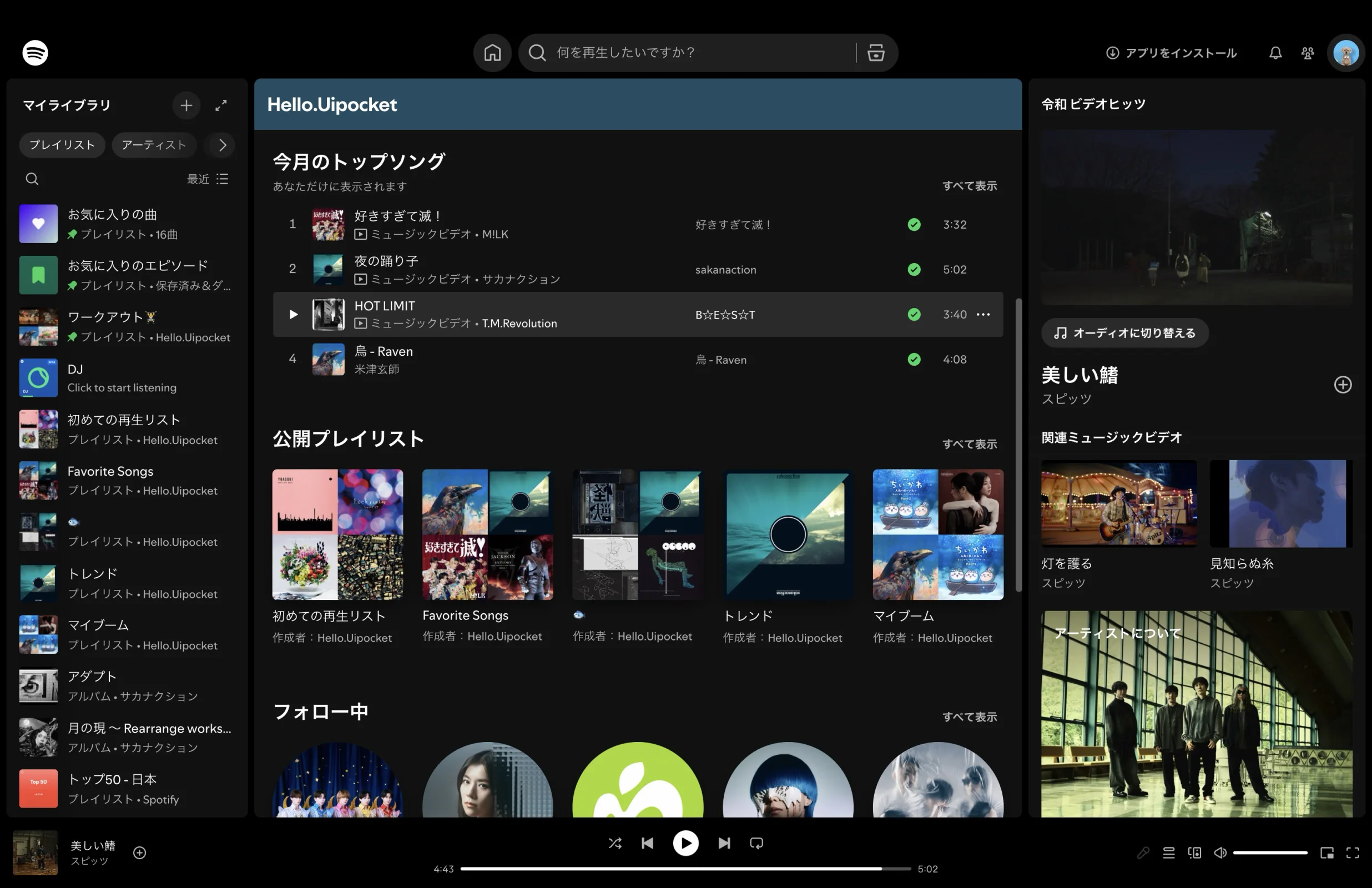This screenshot has width=1372, height=888.
Task: Open トップ50 - 日本 playlist in library
Action: click(x=127, y=789)
